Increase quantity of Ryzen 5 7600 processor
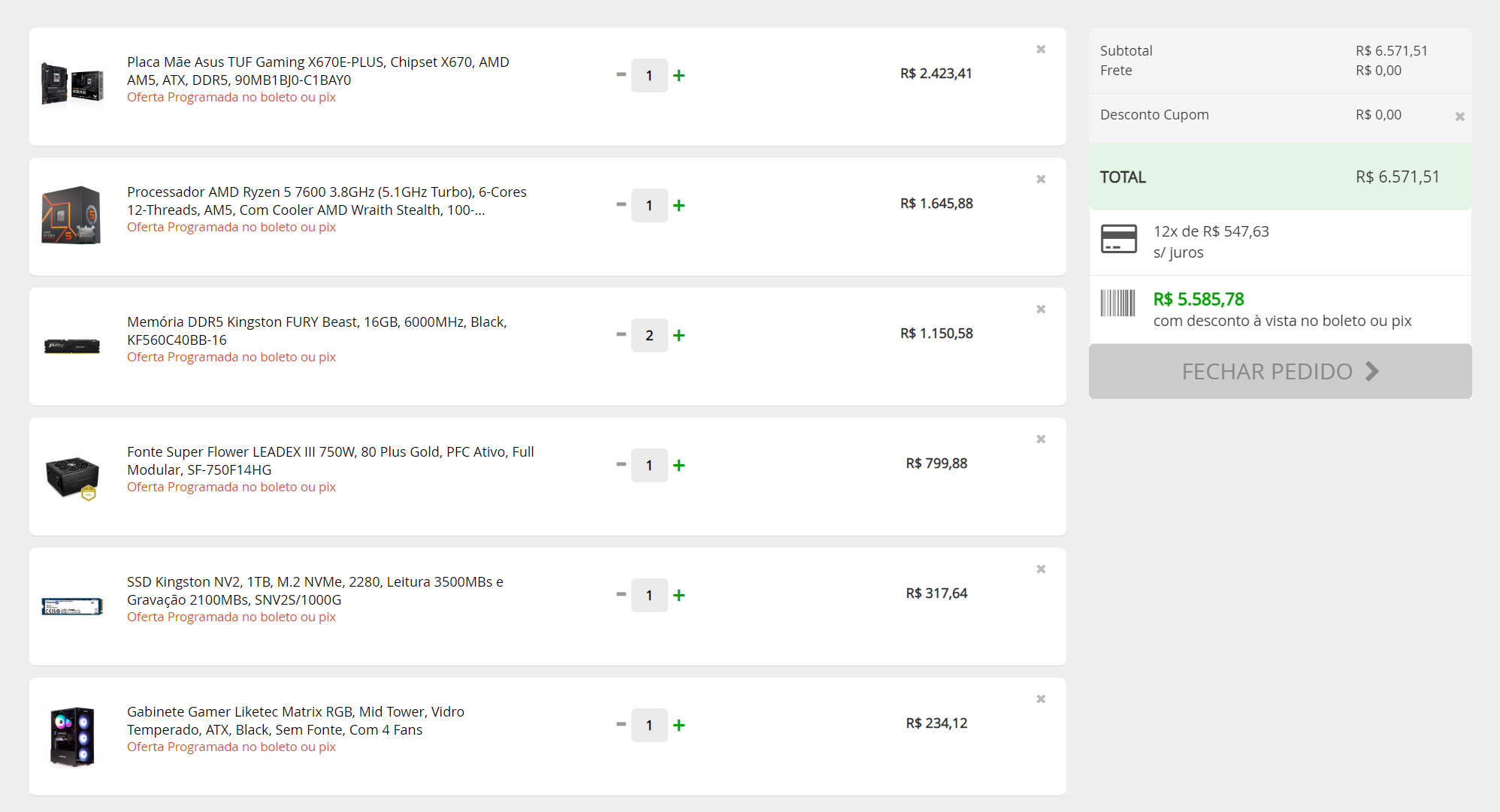The width and height of the screenshot is (1500, 812). (679, 205)
